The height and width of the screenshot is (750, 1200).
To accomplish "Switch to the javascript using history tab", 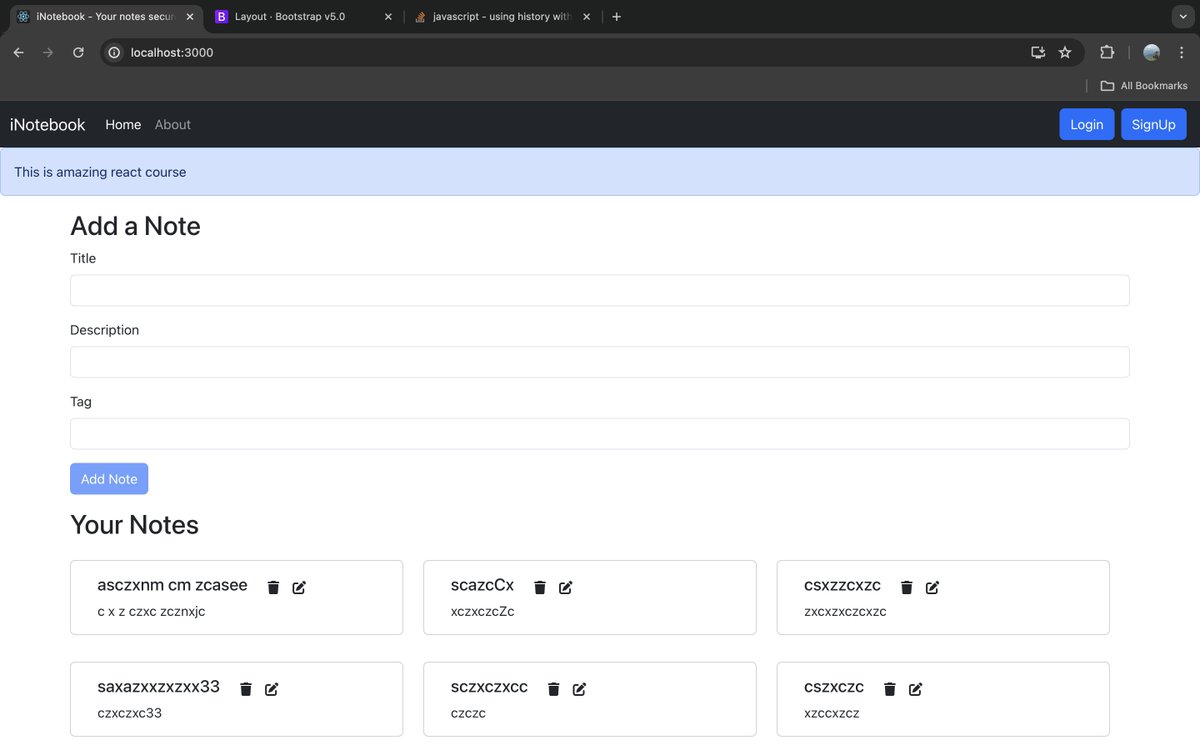I will tap(503, 17).
